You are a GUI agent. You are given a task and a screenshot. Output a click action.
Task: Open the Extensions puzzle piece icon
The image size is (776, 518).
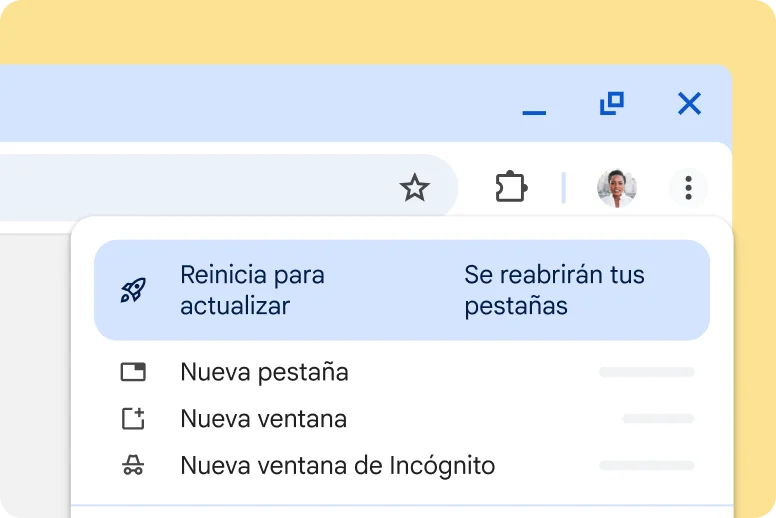pos(511,187)
